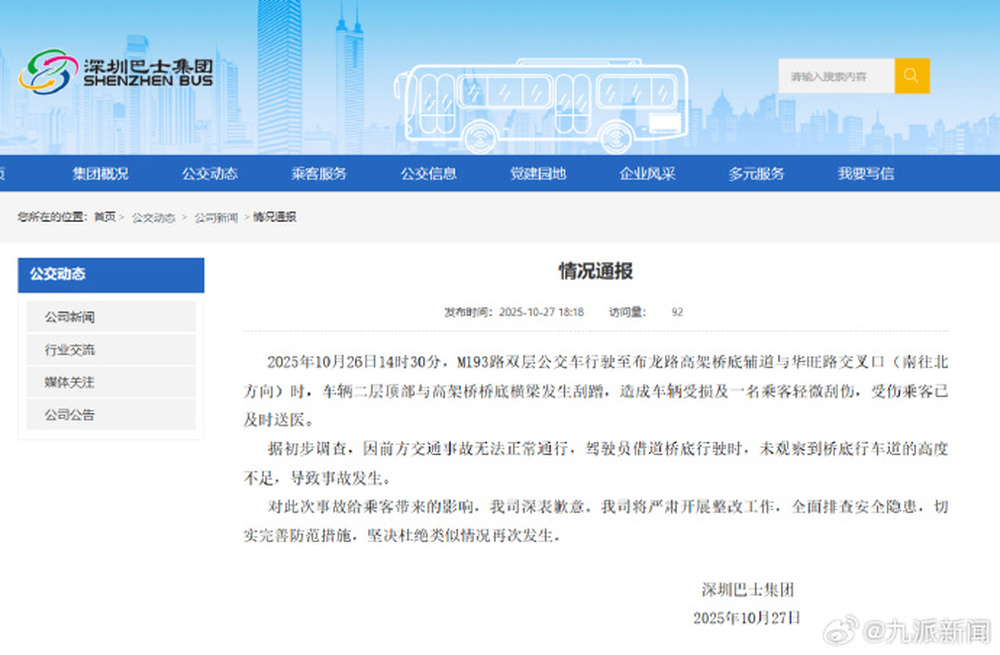Go to 公交信息 navigation item

click(x=429, y=173)
